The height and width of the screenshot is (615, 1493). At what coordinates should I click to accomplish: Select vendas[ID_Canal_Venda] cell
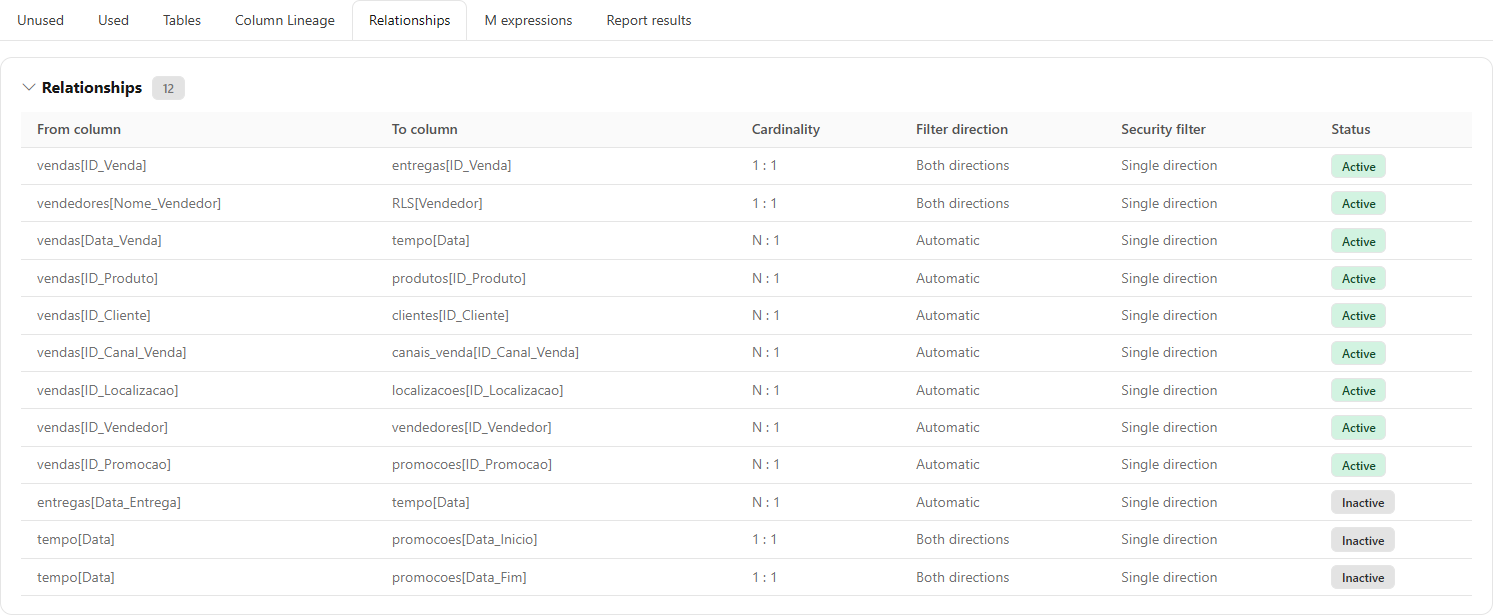112,352
